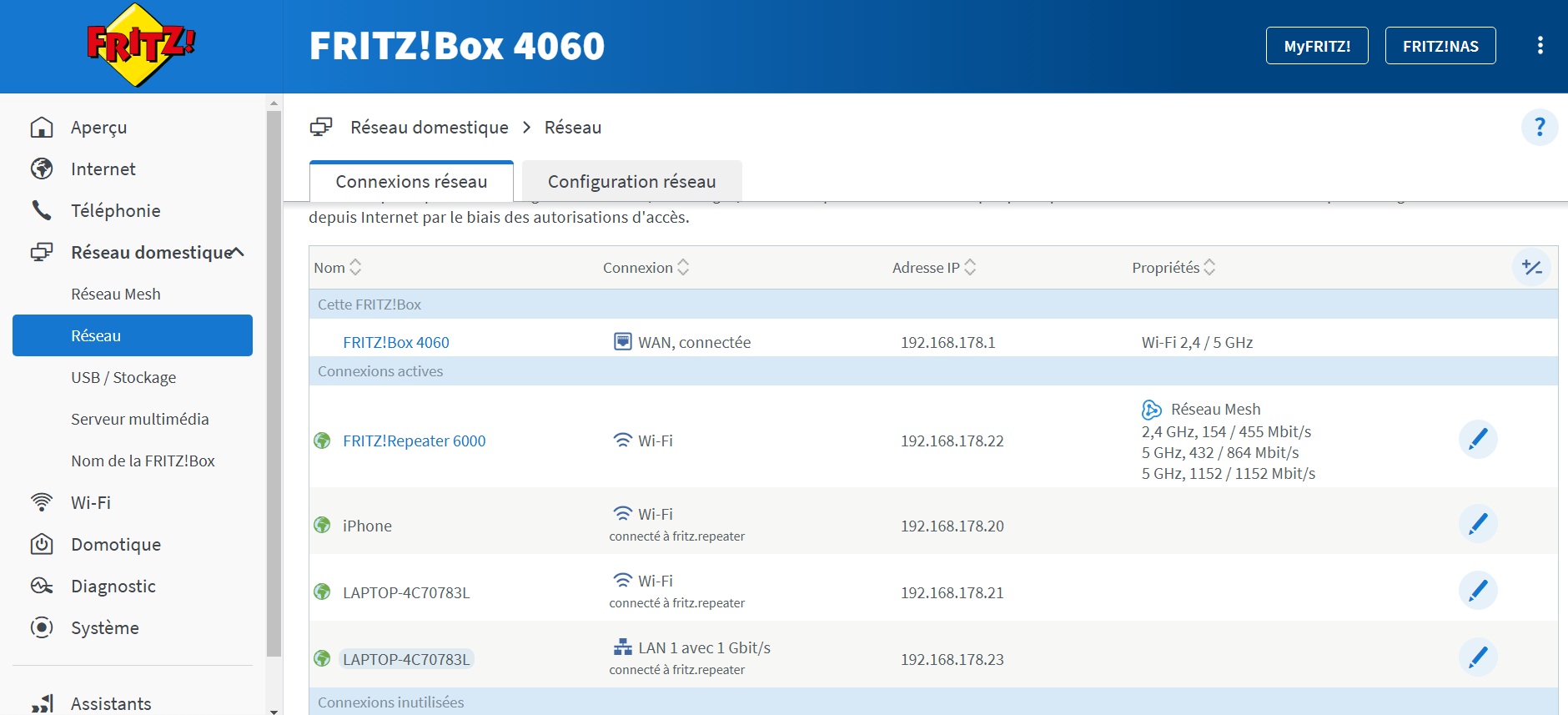The height and width of the screenshot is (715, 1568).
Task: Open the FRITZ!Box 4060 device link
Action: (x=396, y=342)
